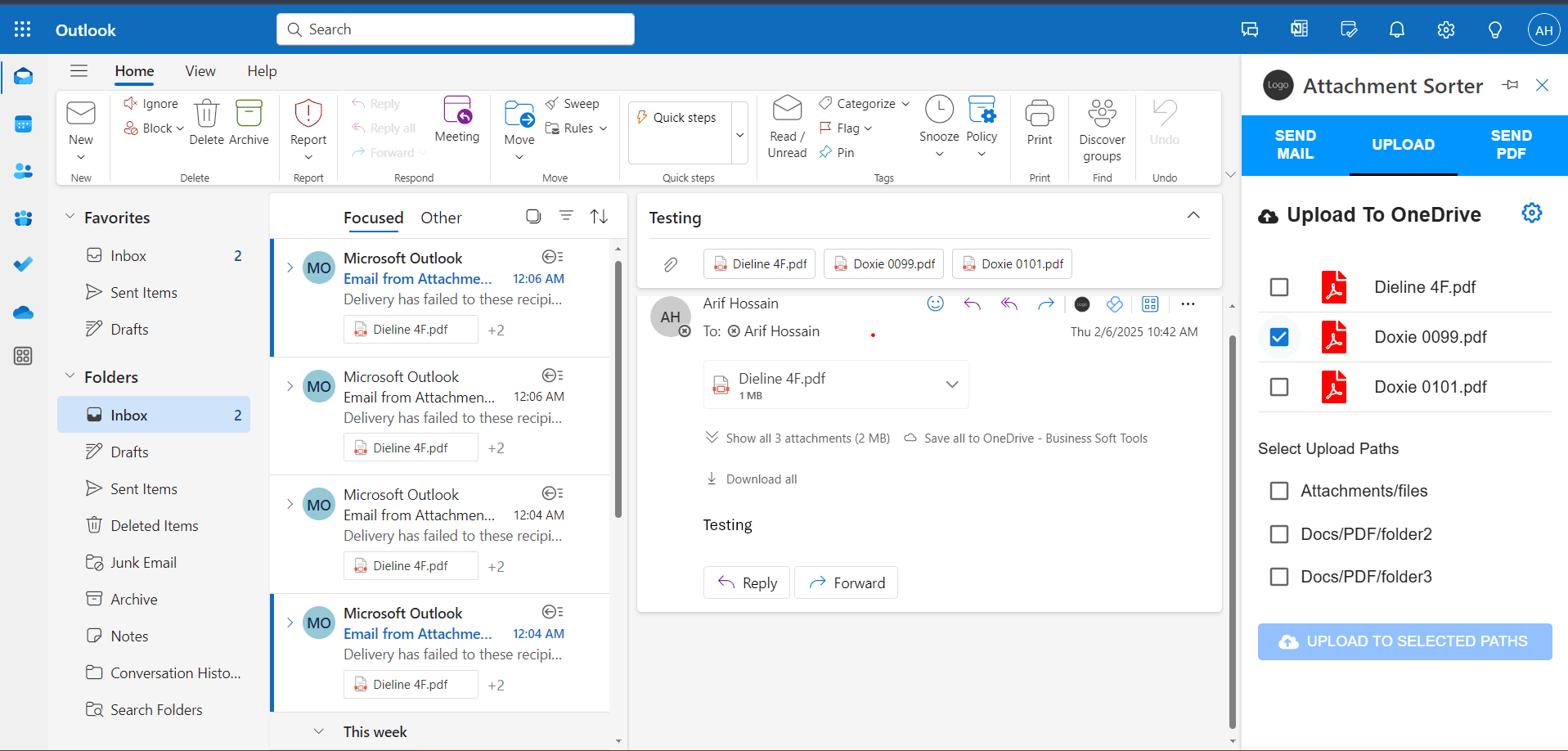Click the Reply button below message
The height and width of the screenshot is (751, 1568).
click(747, 582)
